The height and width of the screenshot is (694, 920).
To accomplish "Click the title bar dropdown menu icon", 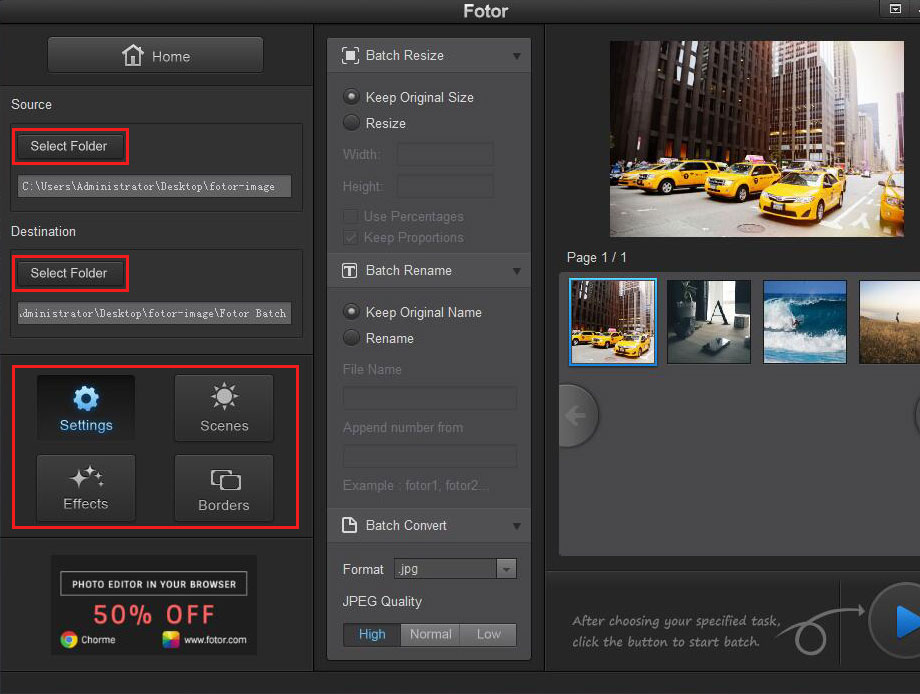I will point(893,9).
